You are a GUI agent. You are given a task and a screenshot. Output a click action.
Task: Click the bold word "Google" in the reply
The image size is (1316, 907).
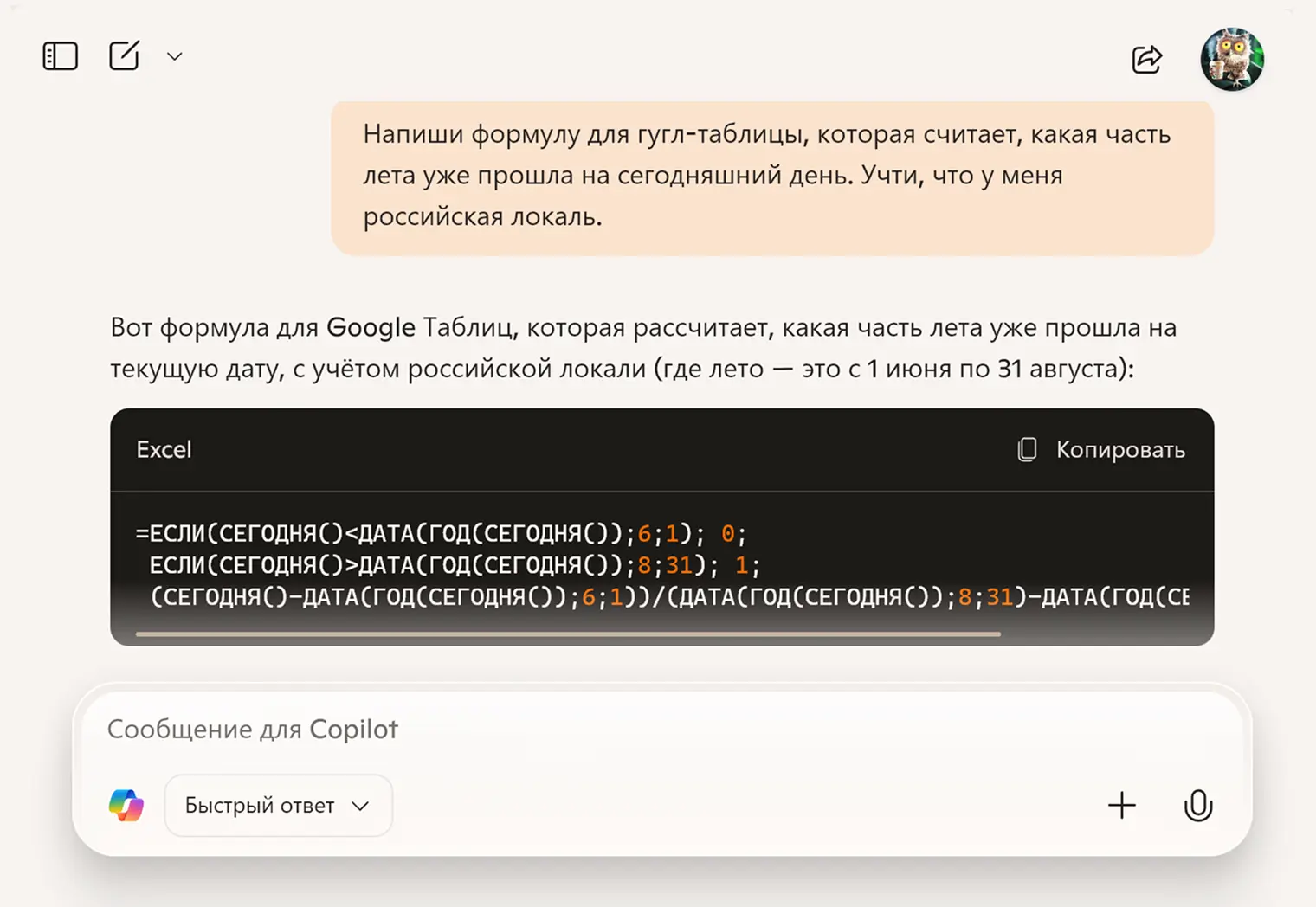click(x=371, y=328)
